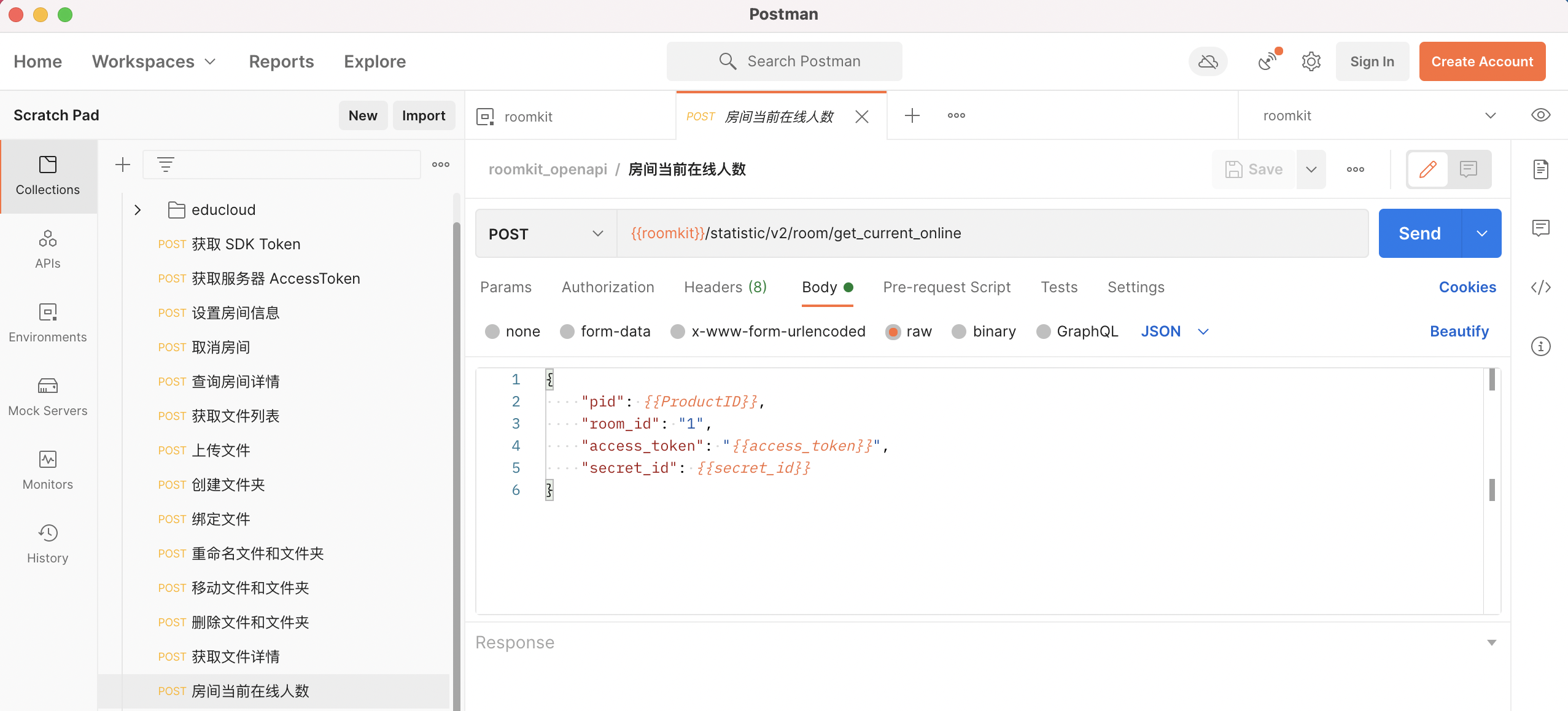
Task: Open the Pre-request Script tab
Action: point(946,287)
